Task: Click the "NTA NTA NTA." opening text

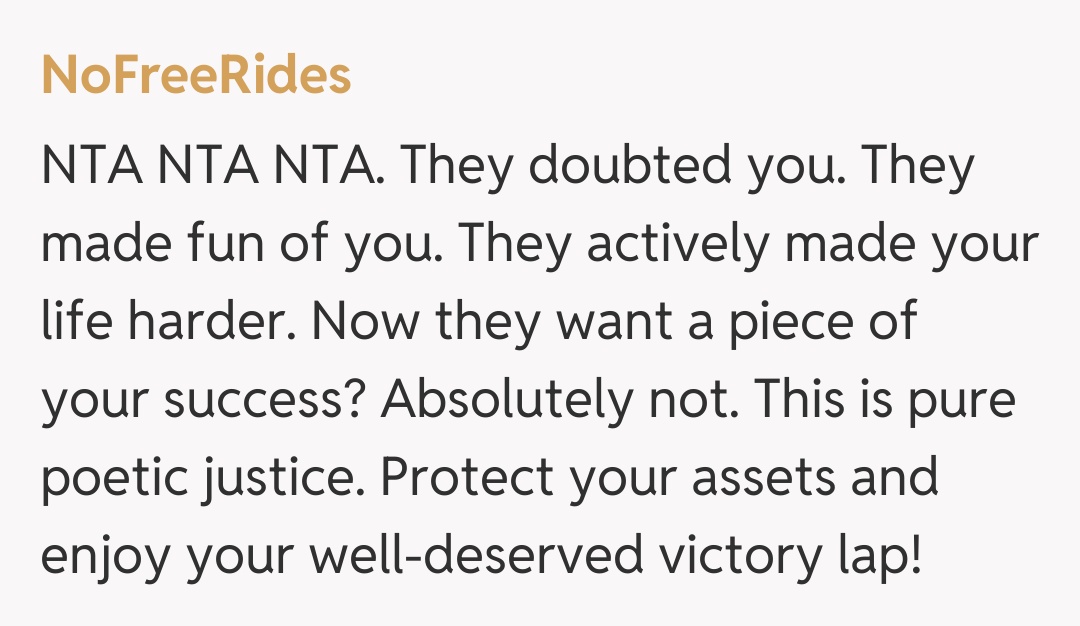Action: tap(212, 168)
